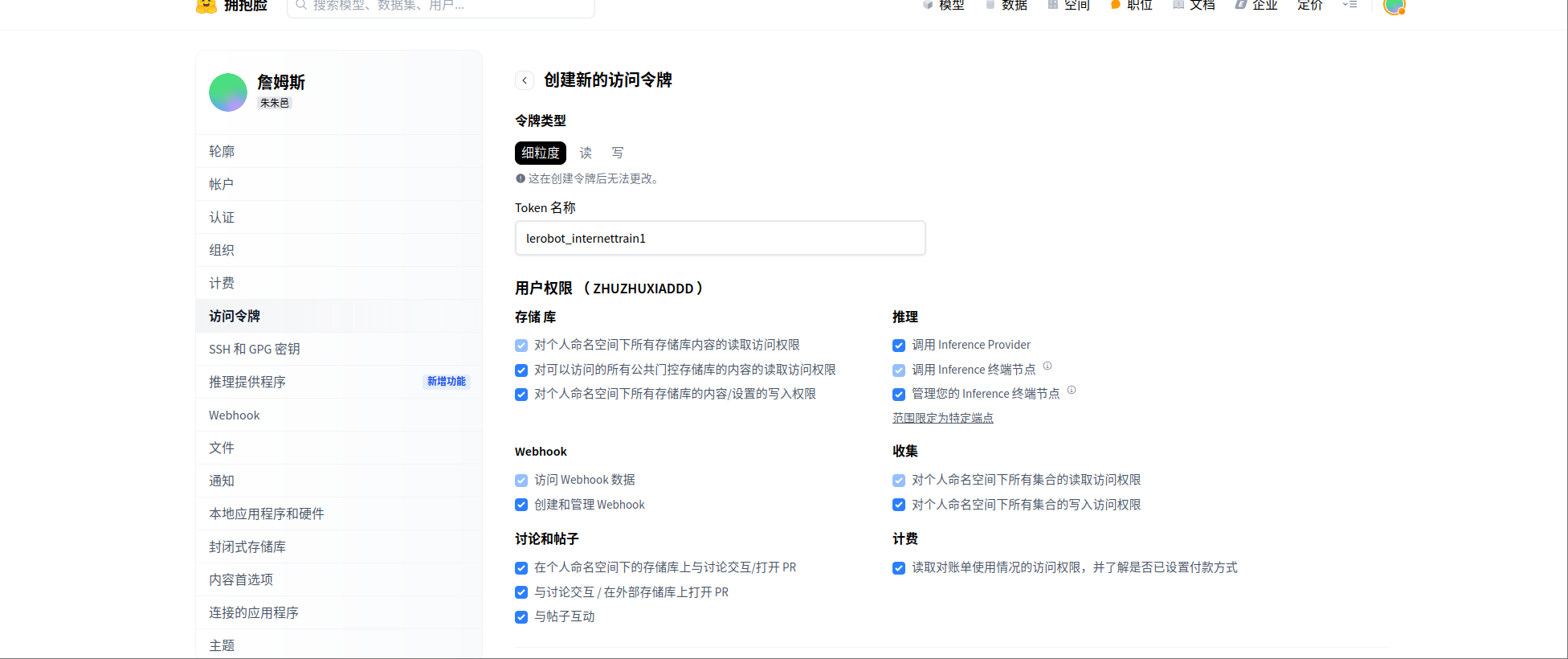The height and width of the screenshot is (659, 1568).
Task: Open 封闭式存储库 settings
Action: tap(339, 546)
